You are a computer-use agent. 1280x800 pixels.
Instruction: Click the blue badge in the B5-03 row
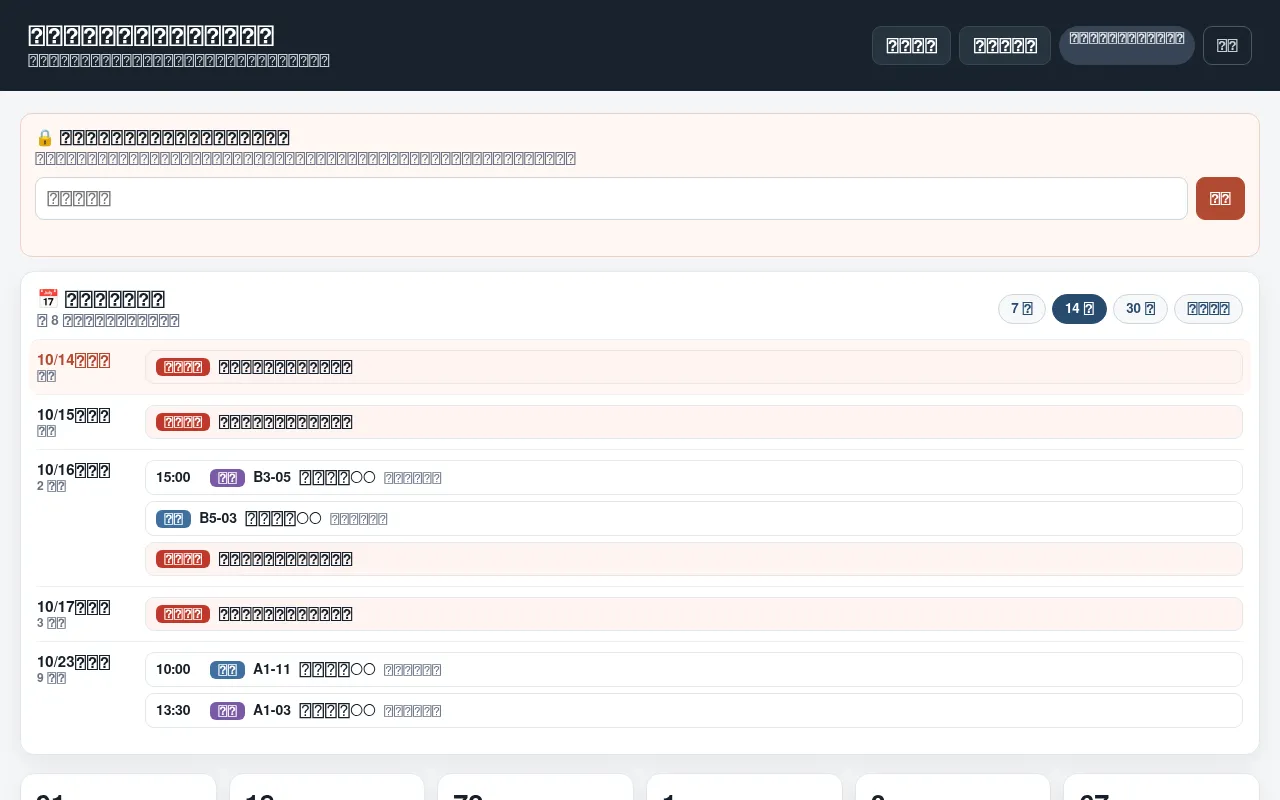[x=173, y=518]
